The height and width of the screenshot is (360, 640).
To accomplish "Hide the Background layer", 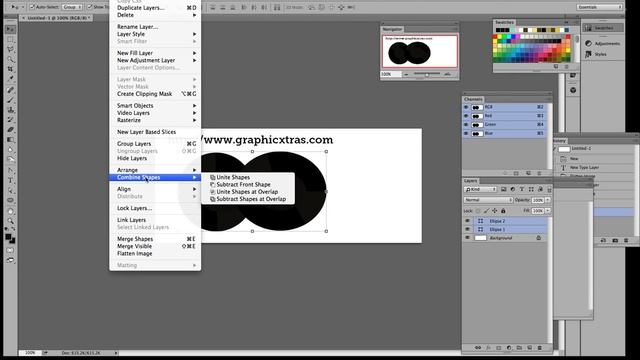I will pos(467,238).
